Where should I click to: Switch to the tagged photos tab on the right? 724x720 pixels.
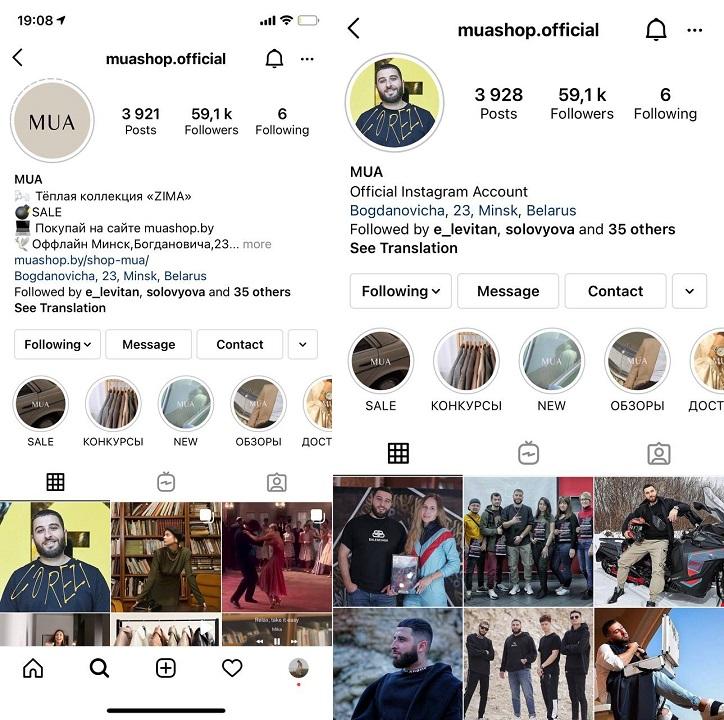pyautogui.click(x=659, y=454)
